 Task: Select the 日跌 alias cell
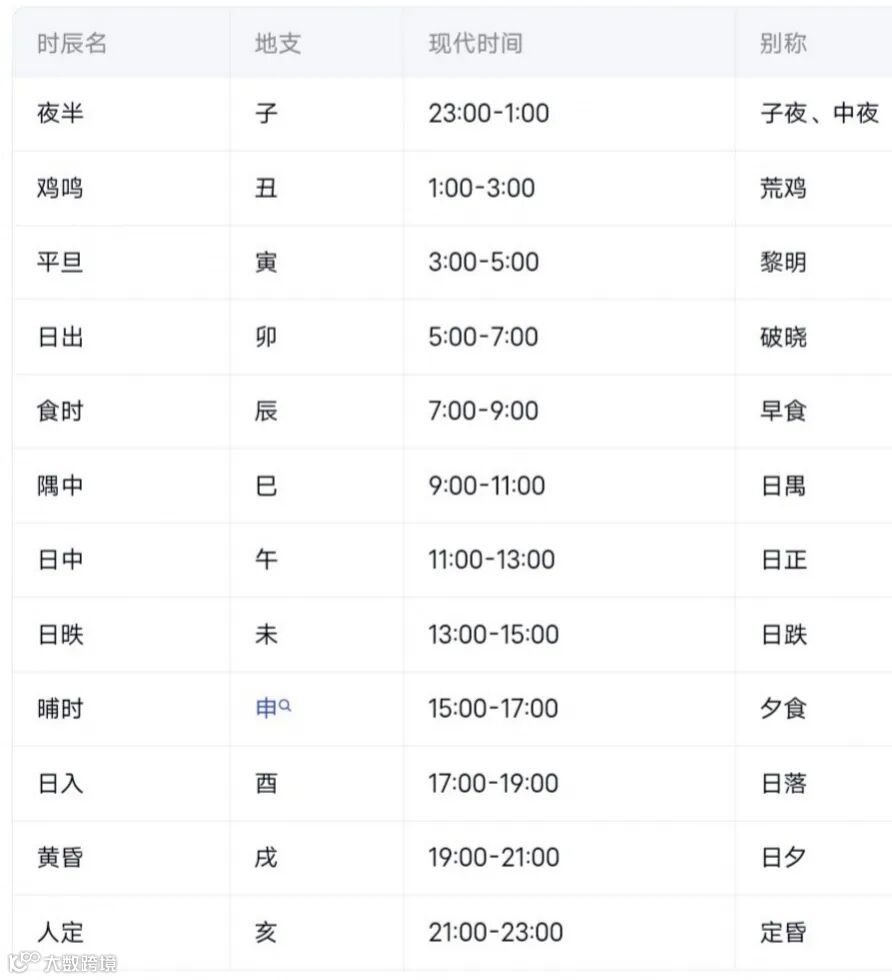click(783, 634)
